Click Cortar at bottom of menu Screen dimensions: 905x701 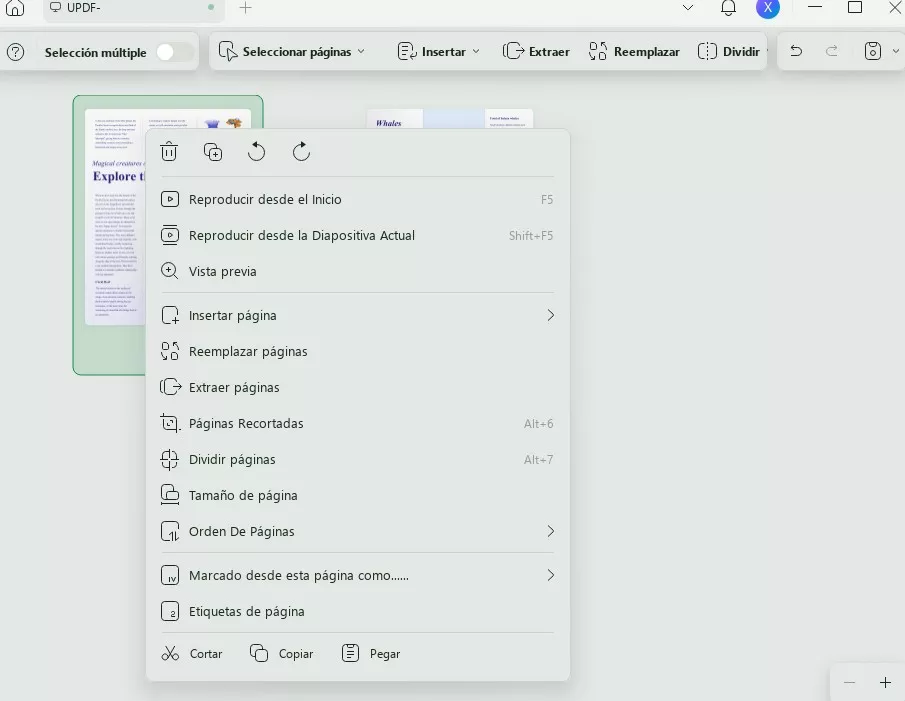pos(192,653)
